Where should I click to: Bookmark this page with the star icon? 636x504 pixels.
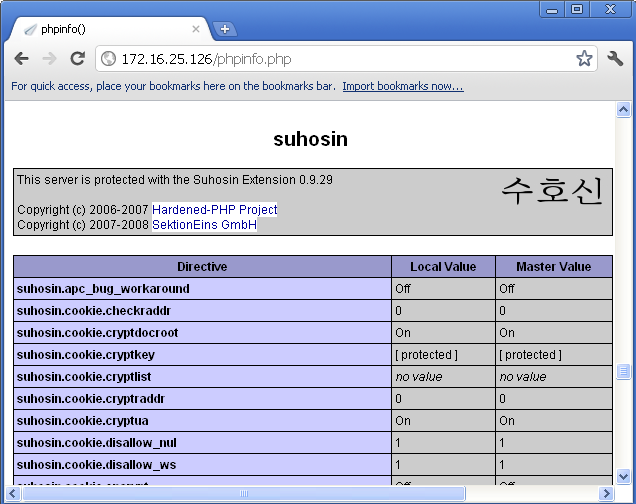click(x=584, y=59)
